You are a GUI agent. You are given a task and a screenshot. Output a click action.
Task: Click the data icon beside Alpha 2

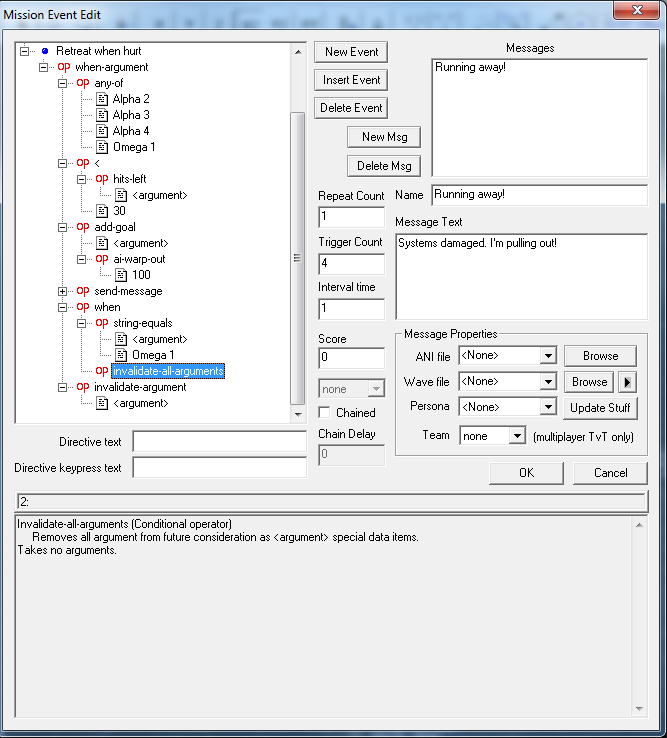click(102, 99)
